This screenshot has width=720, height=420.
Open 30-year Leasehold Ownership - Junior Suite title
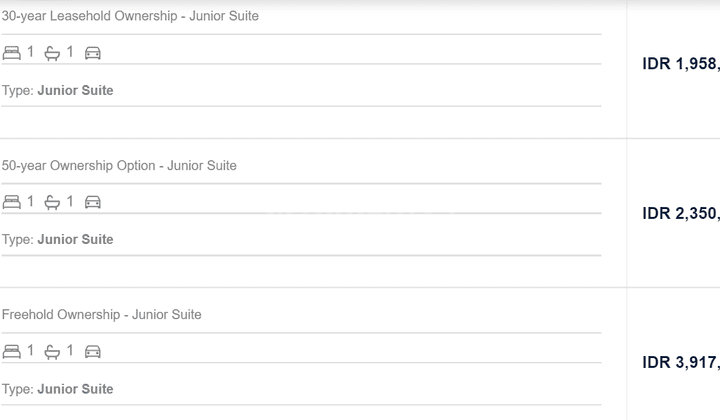[x=130, y=16]
